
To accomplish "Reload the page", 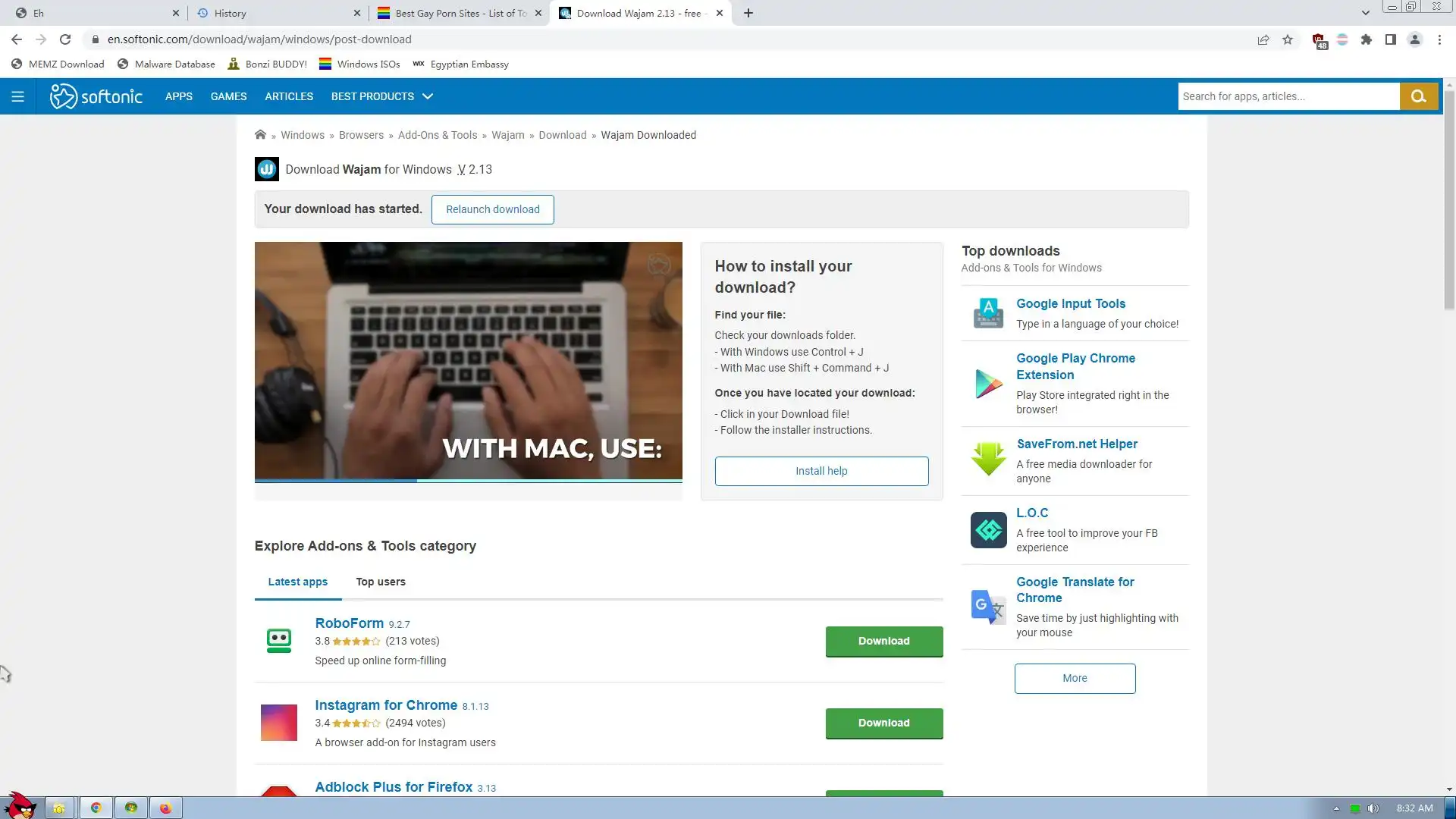I will 65,39.
